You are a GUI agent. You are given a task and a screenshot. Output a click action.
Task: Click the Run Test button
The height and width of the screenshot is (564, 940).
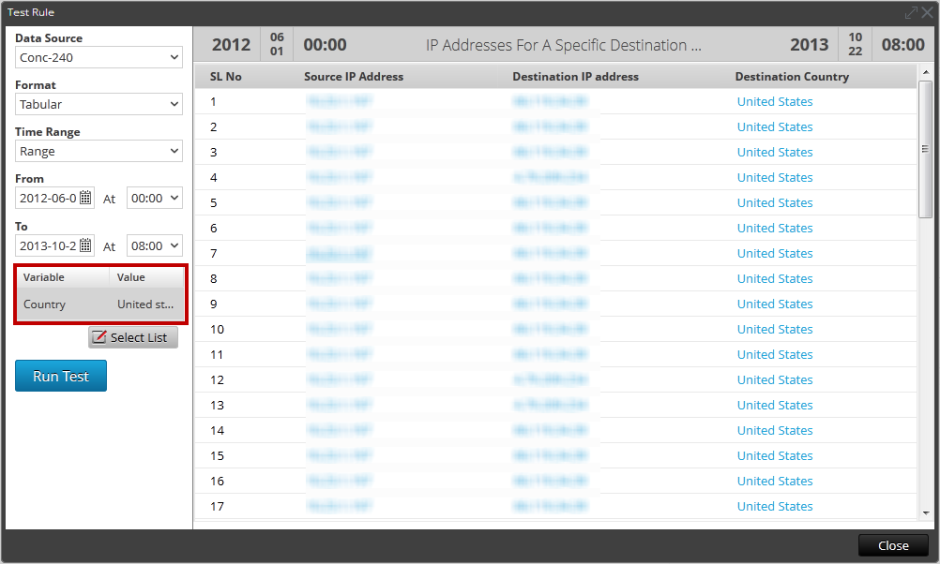(61, 376)
